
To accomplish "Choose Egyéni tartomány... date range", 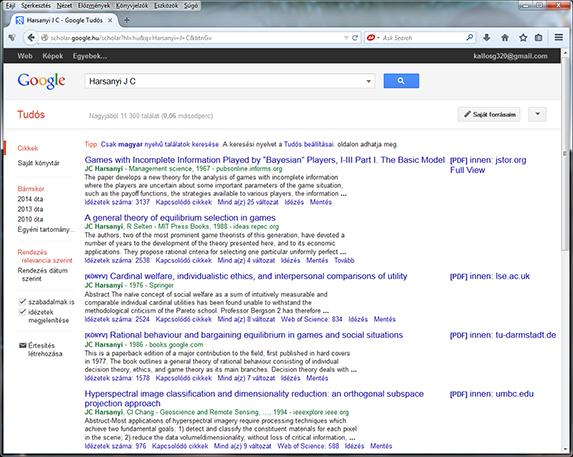I will pyautogui.click(x=45, y=229).
